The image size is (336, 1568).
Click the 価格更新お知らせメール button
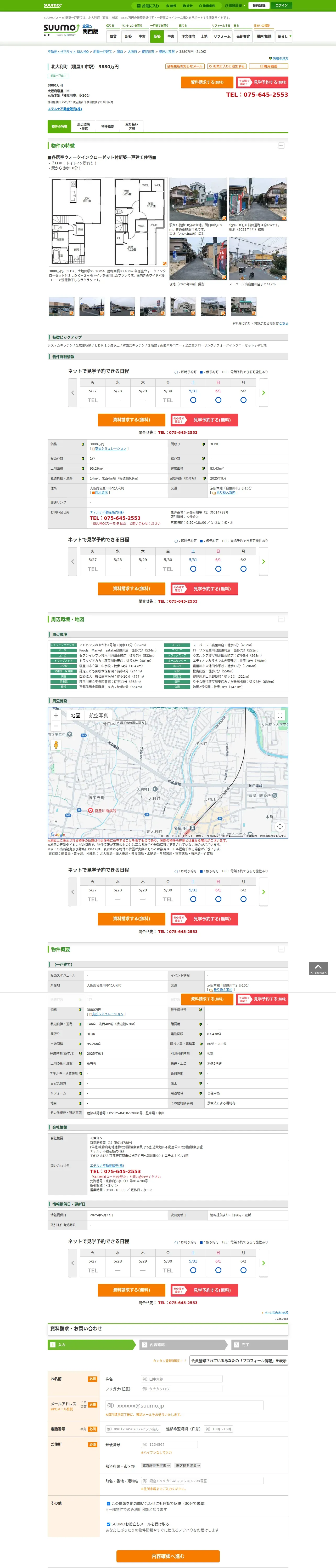185,66
